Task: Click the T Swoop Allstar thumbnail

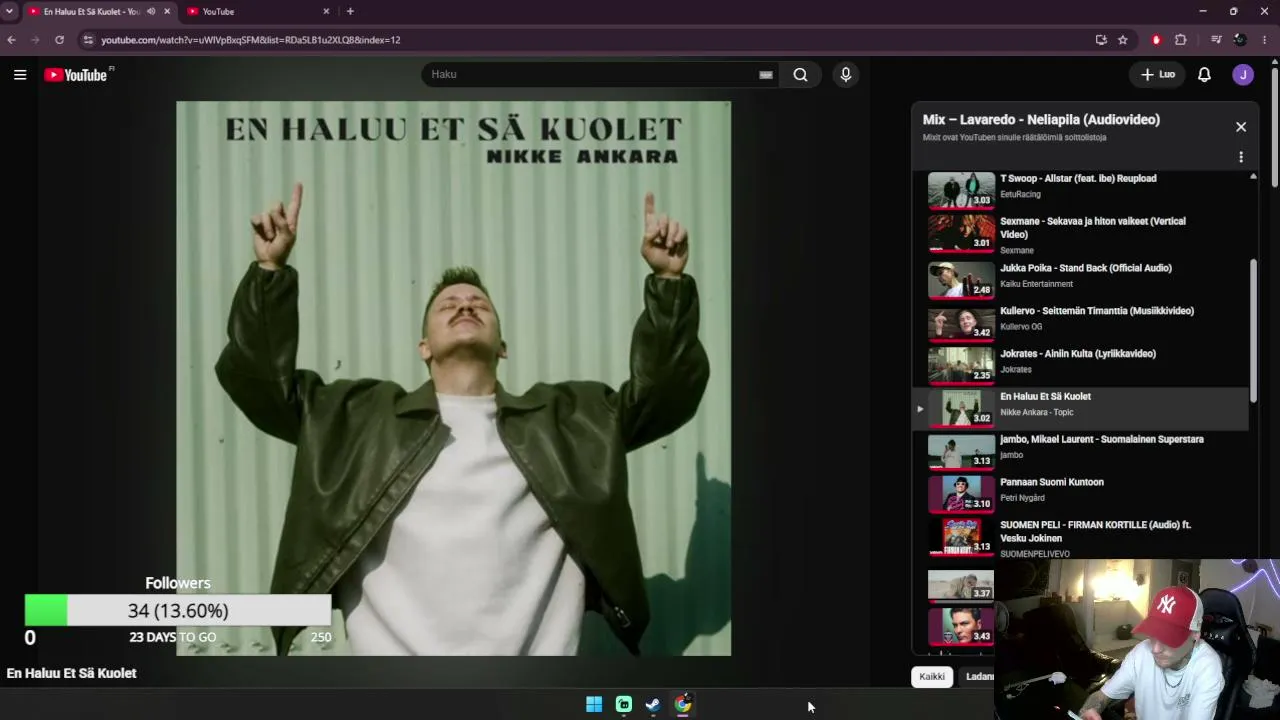Action: pyautogui.click(x=961, y=190)
